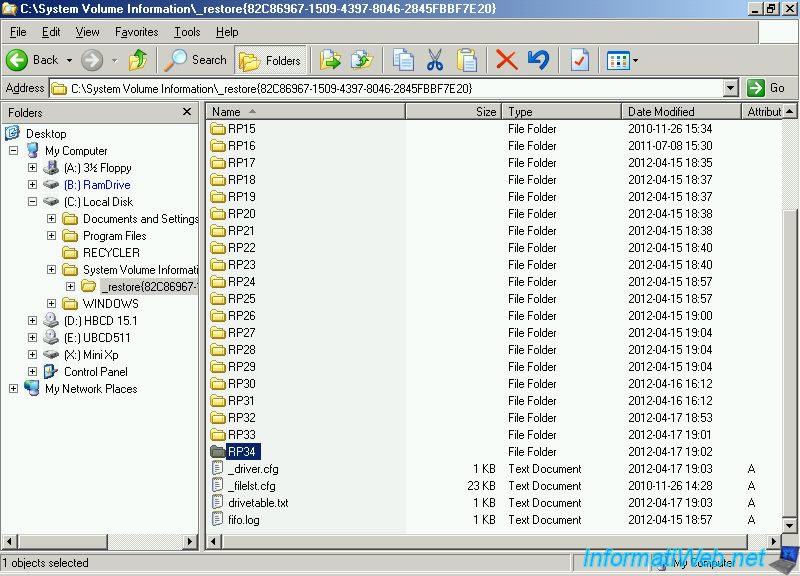Click the Move To folder icon
Image resolution: width=800 pixels, height=576 pixels.
coord(330,60)
